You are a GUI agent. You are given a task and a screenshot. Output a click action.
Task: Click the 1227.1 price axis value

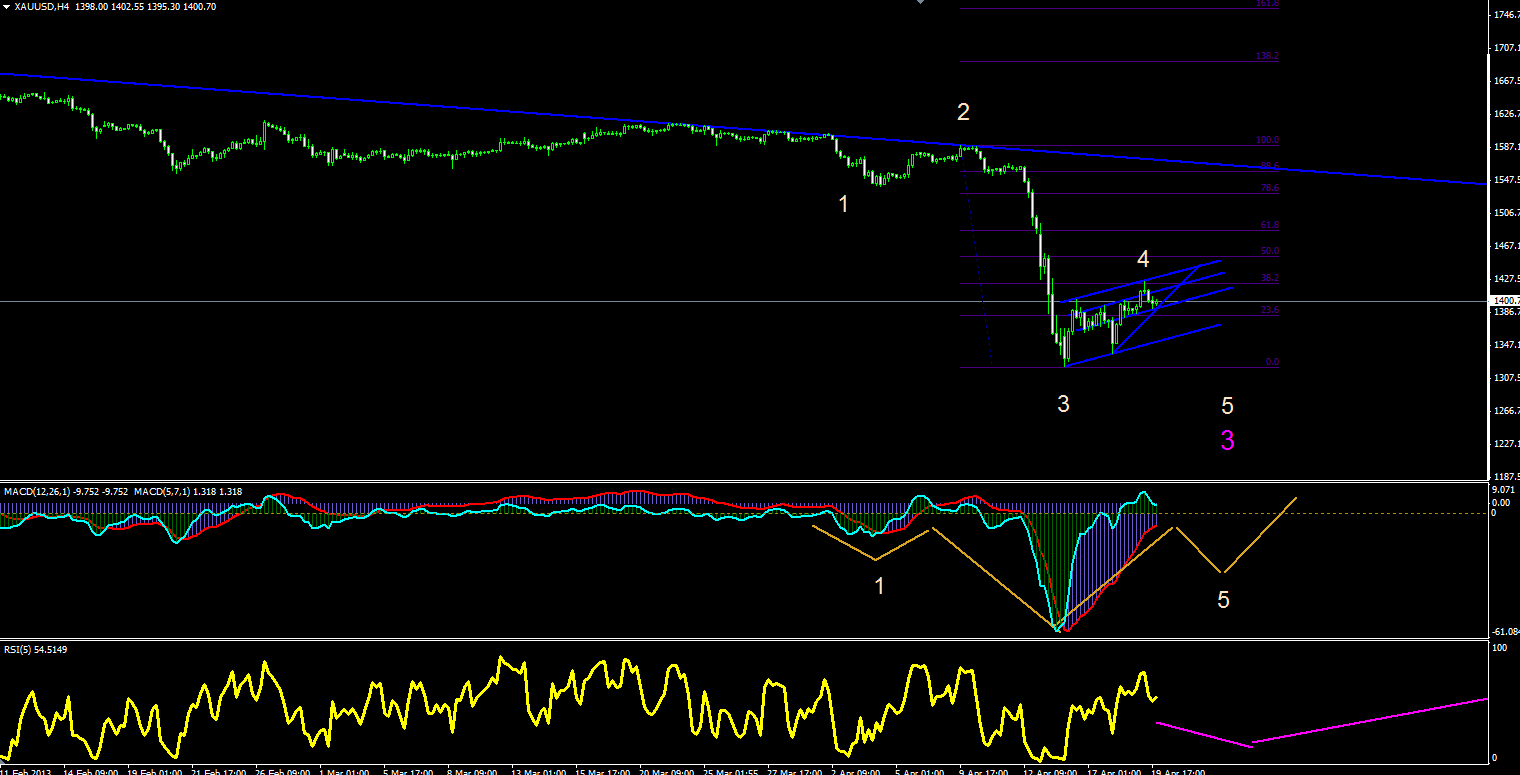[x=1506, y=444]
